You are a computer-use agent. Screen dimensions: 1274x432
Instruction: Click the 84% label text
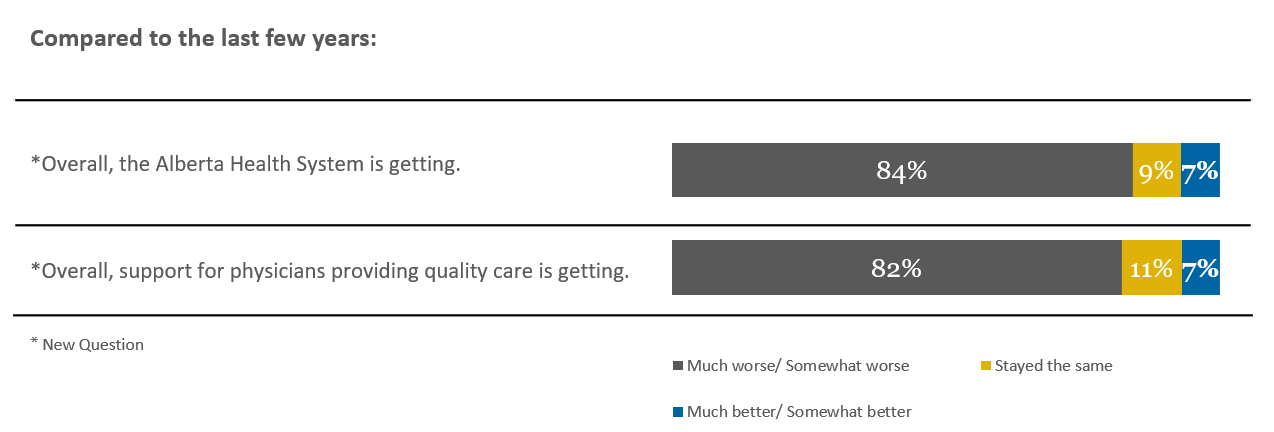click(902, 171)
